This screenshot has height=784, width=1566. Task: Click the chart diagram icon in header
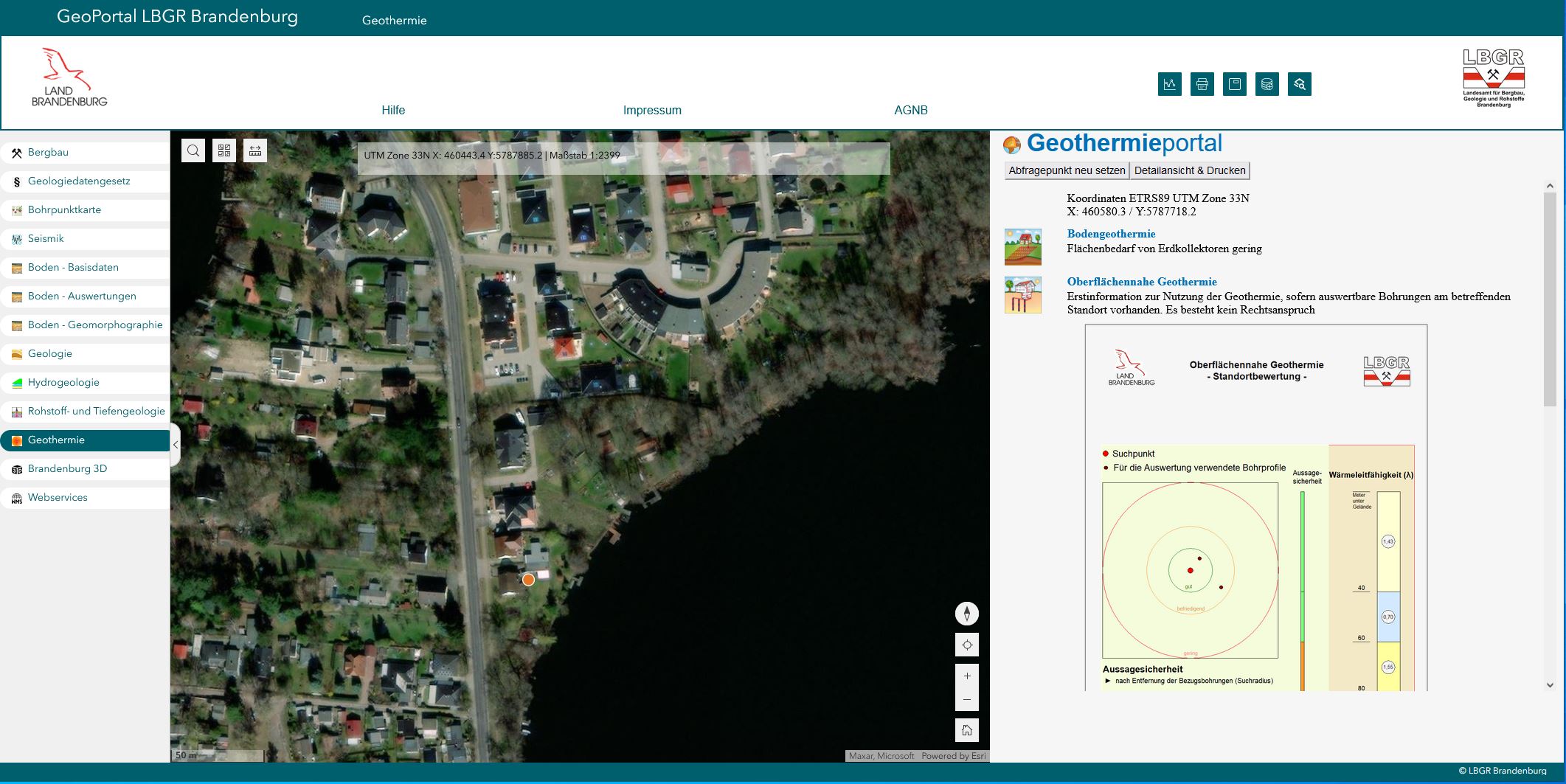tap(1170, 84)
